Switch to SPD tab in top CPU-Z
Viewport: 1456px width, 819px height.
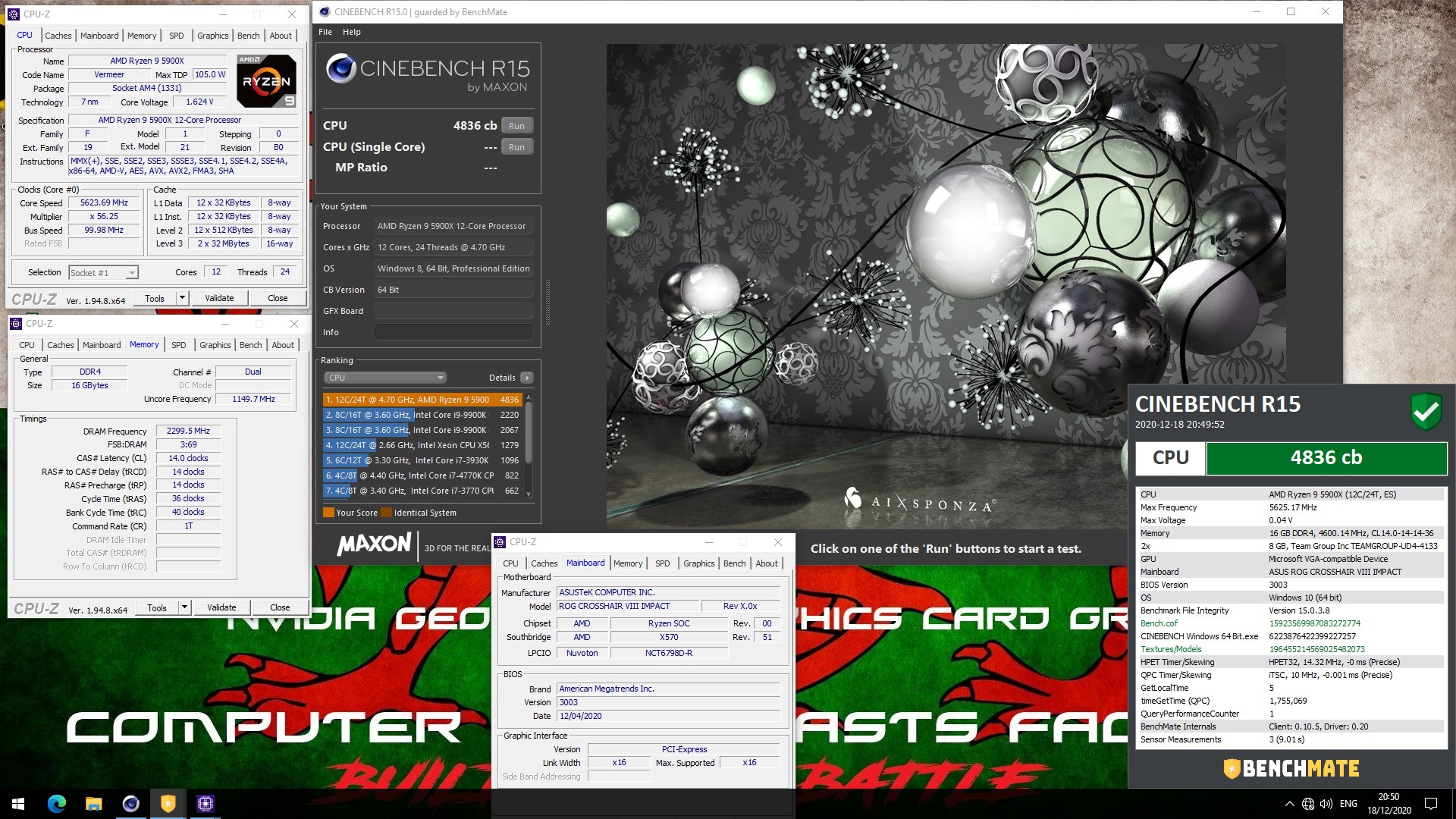pyautogui.click(x=177, y=36)
